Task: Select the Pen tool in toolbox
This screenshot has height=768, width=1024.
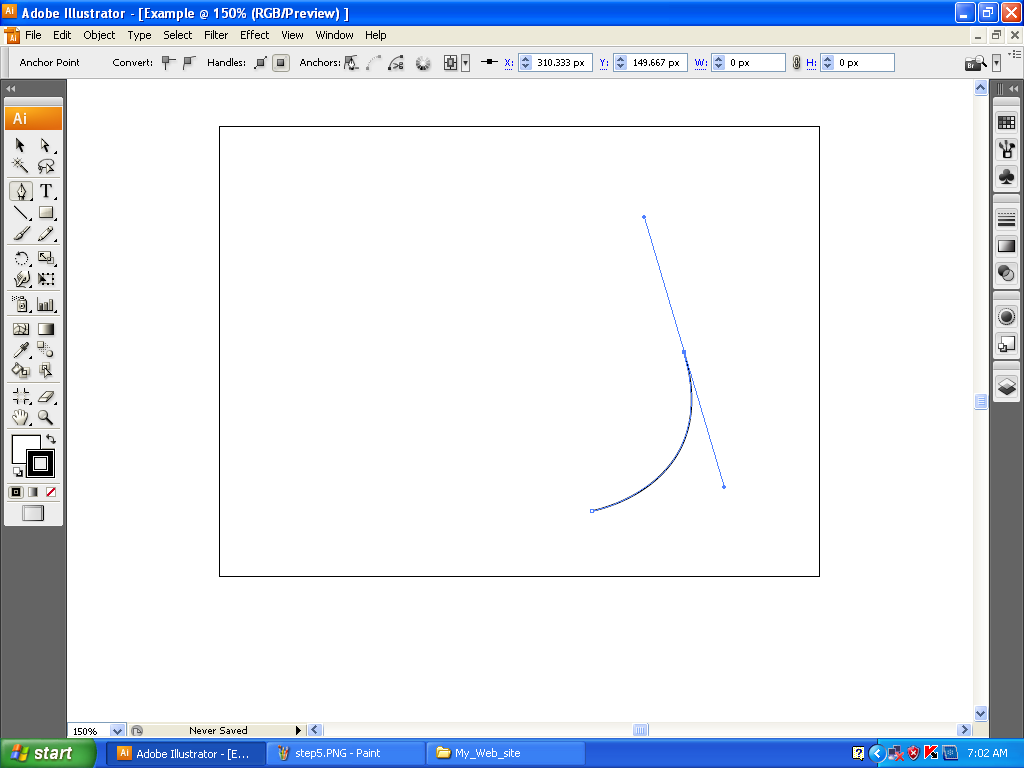Action: click(21, 191)
